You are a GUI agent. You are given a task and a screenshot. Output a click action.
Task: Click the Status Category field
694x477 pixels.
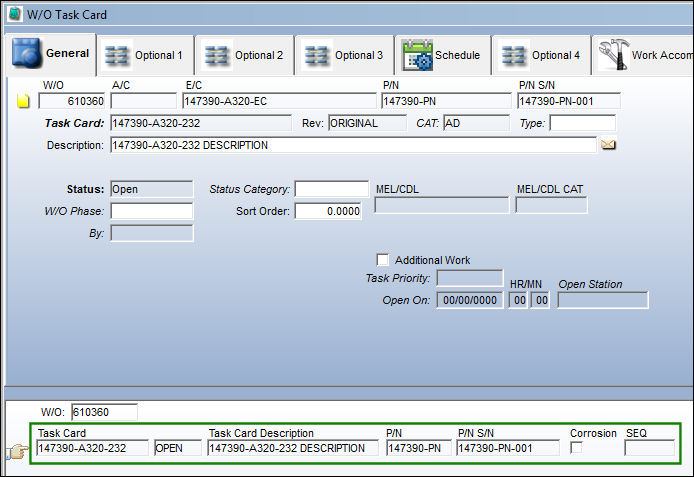coord(332,189)
